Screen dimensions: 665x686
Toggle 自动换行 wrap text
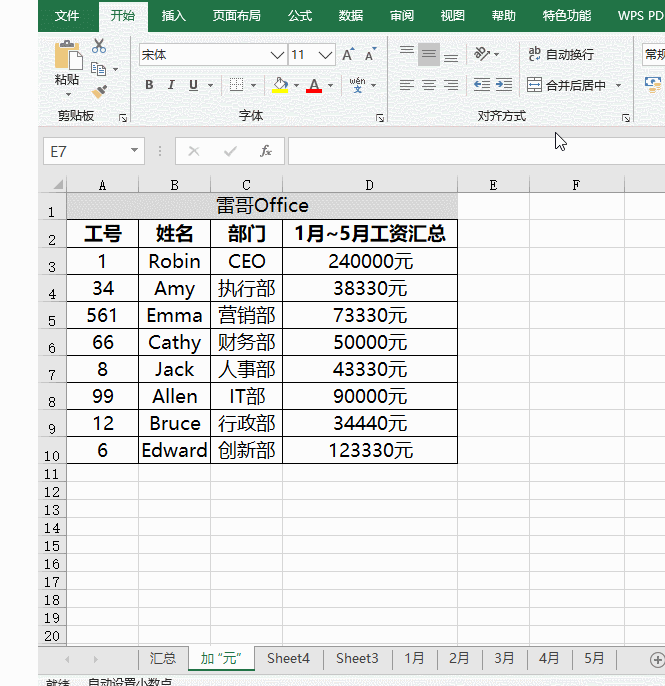tap(561, 54)
